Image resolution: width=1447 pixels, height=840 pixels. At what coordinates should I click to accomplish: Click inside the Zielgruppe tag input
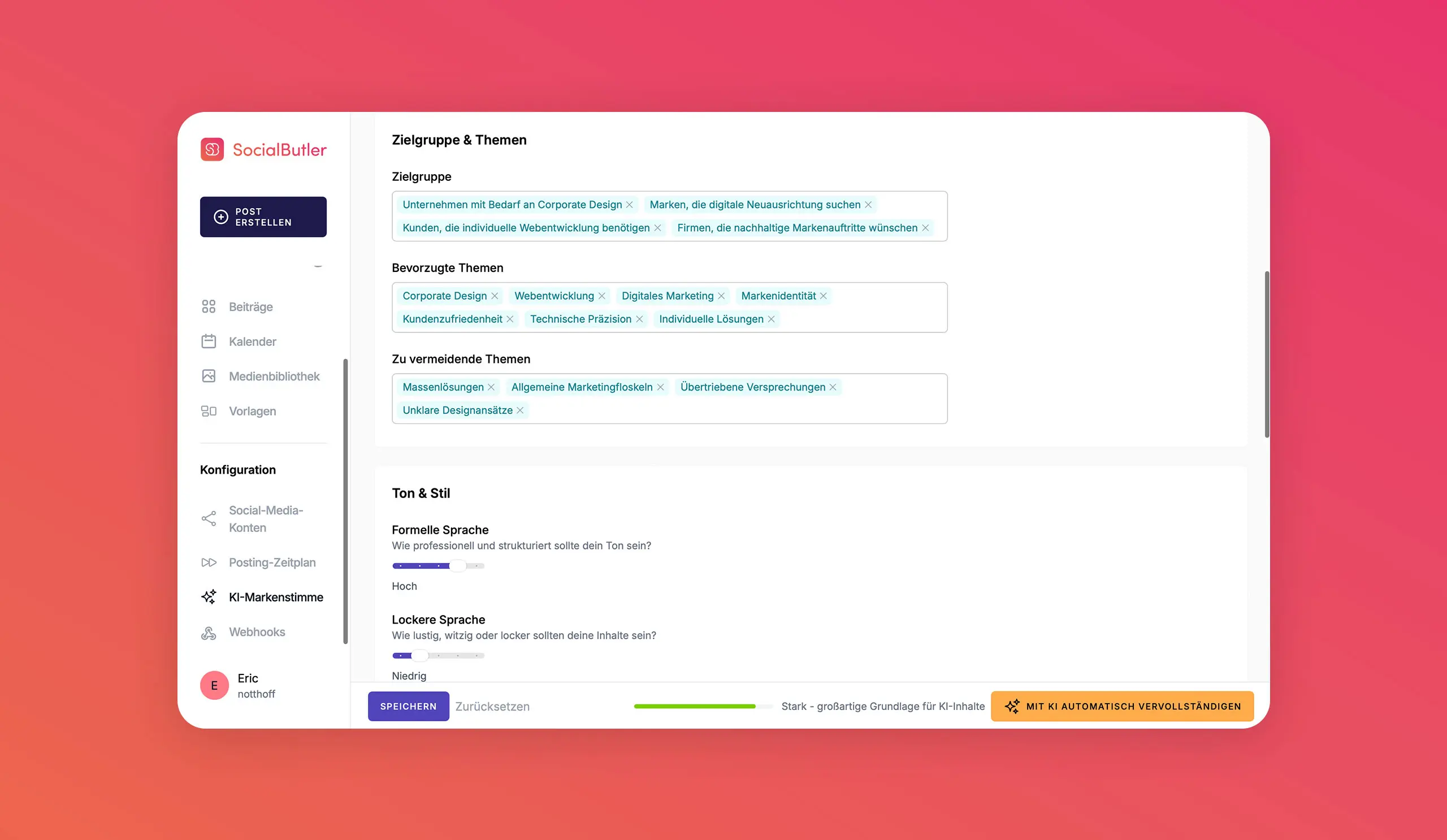coord(670,217)
